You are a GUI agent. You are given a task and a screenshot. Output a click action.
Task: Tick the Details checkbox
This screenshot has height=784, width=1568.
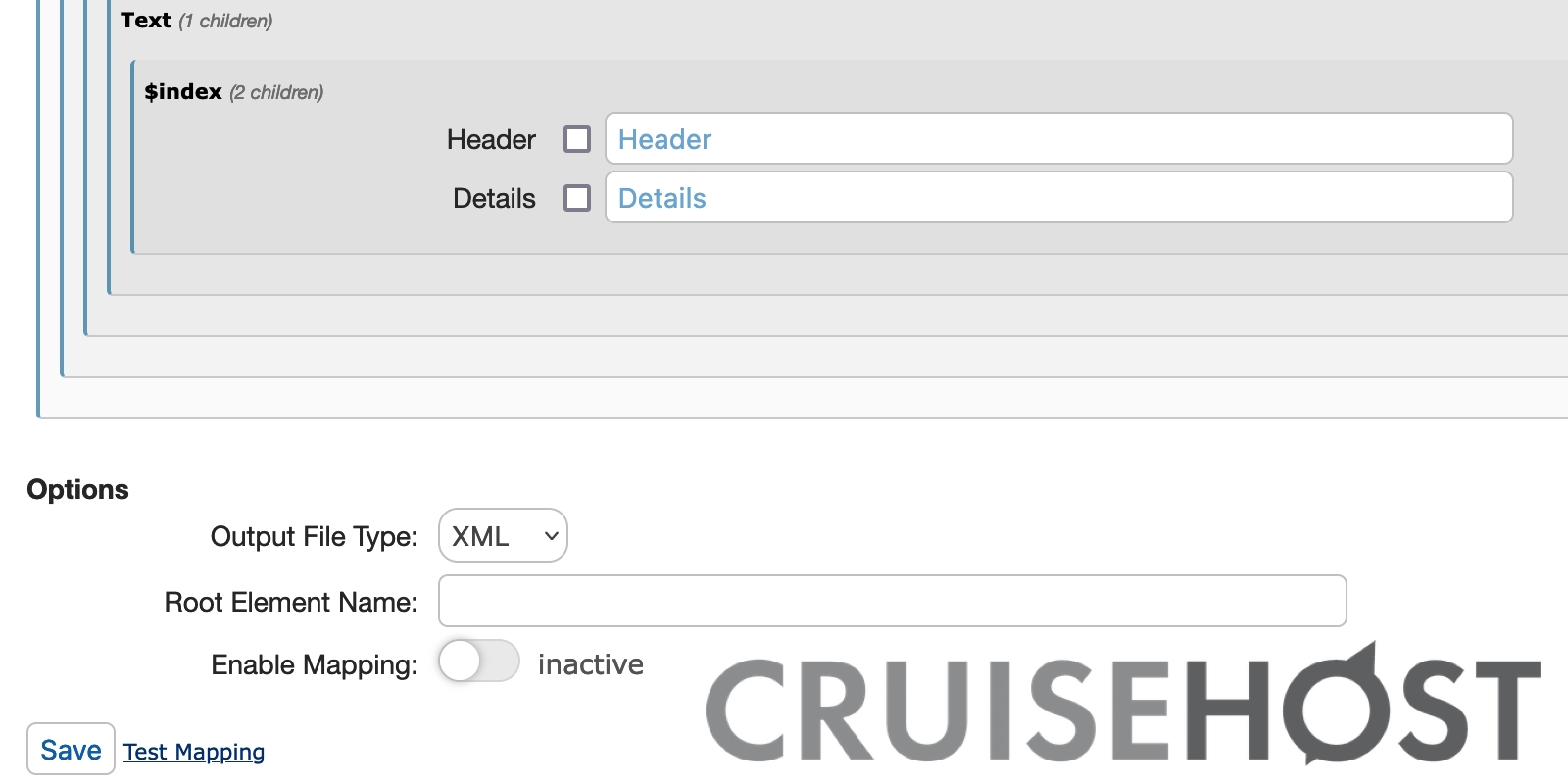point(577,198)
